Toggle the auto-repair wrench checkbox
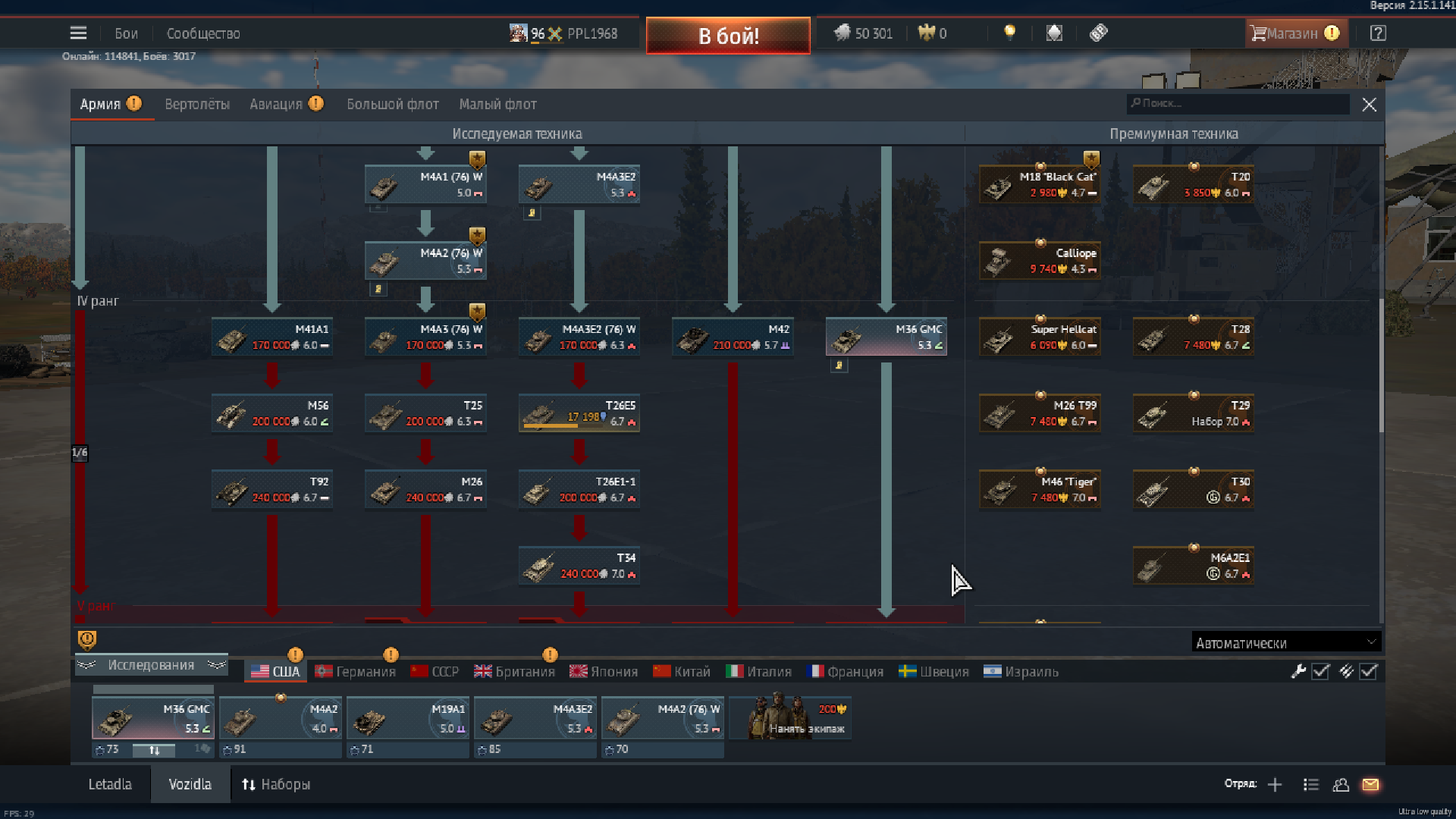Screen dimensions: 1456x819 tap(1320, 671)
